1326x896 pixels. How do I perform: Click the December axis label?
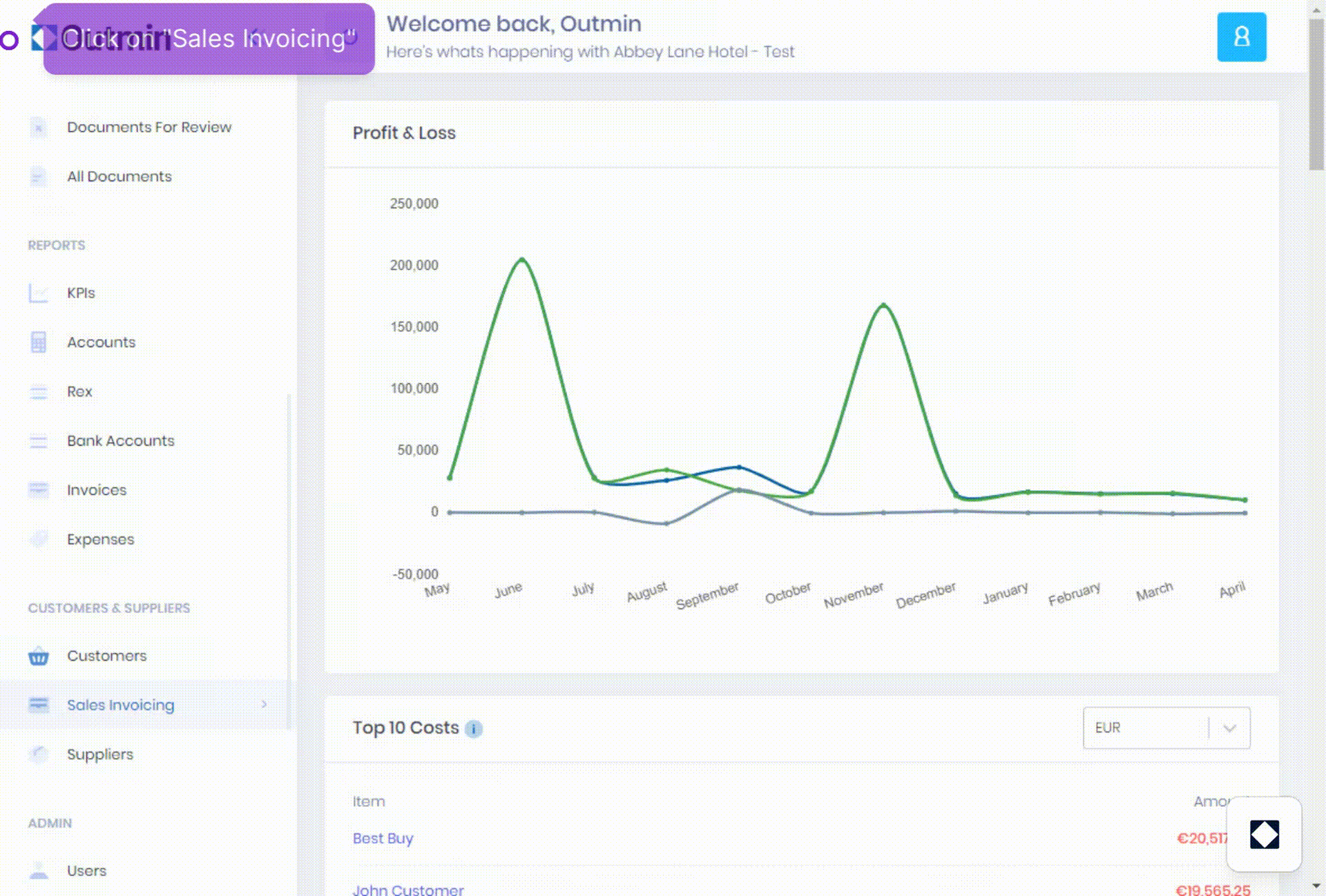[x=925, y=595]
